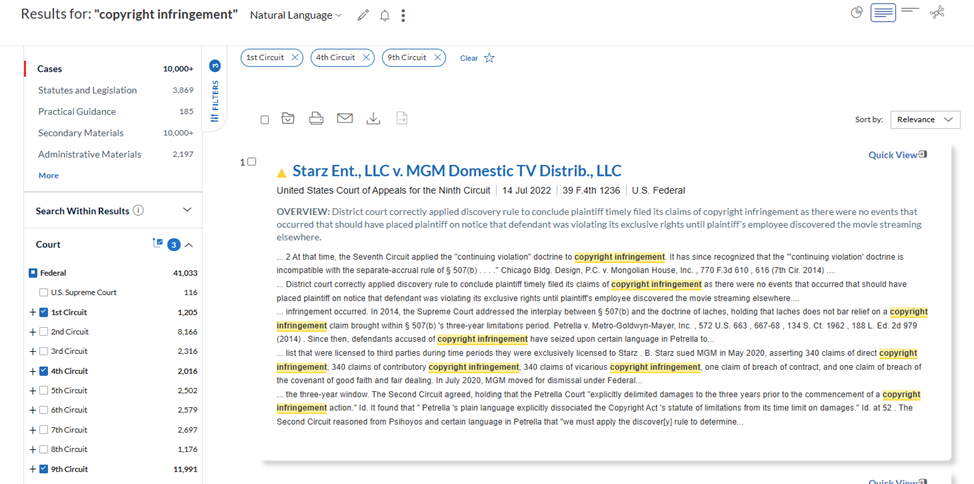Click the Clear filters link

pos(468,58)
